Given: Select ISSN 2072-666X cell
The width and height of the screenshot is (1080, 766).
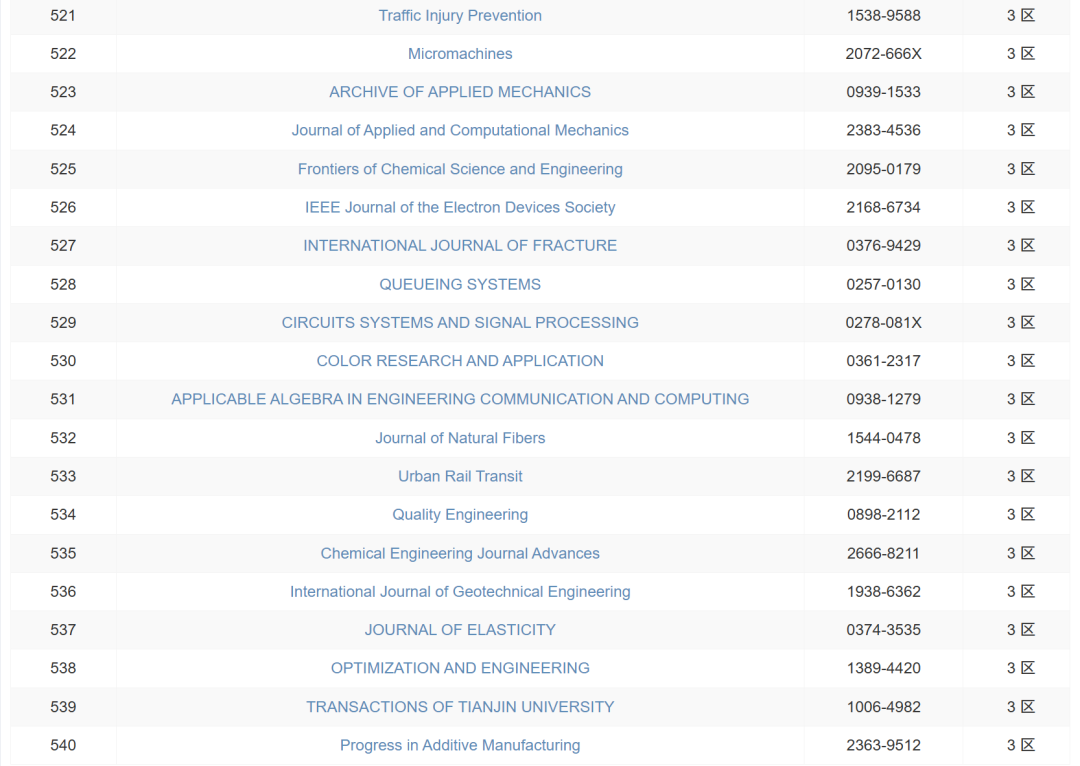Looking at the screenshot, I should 884,54.
